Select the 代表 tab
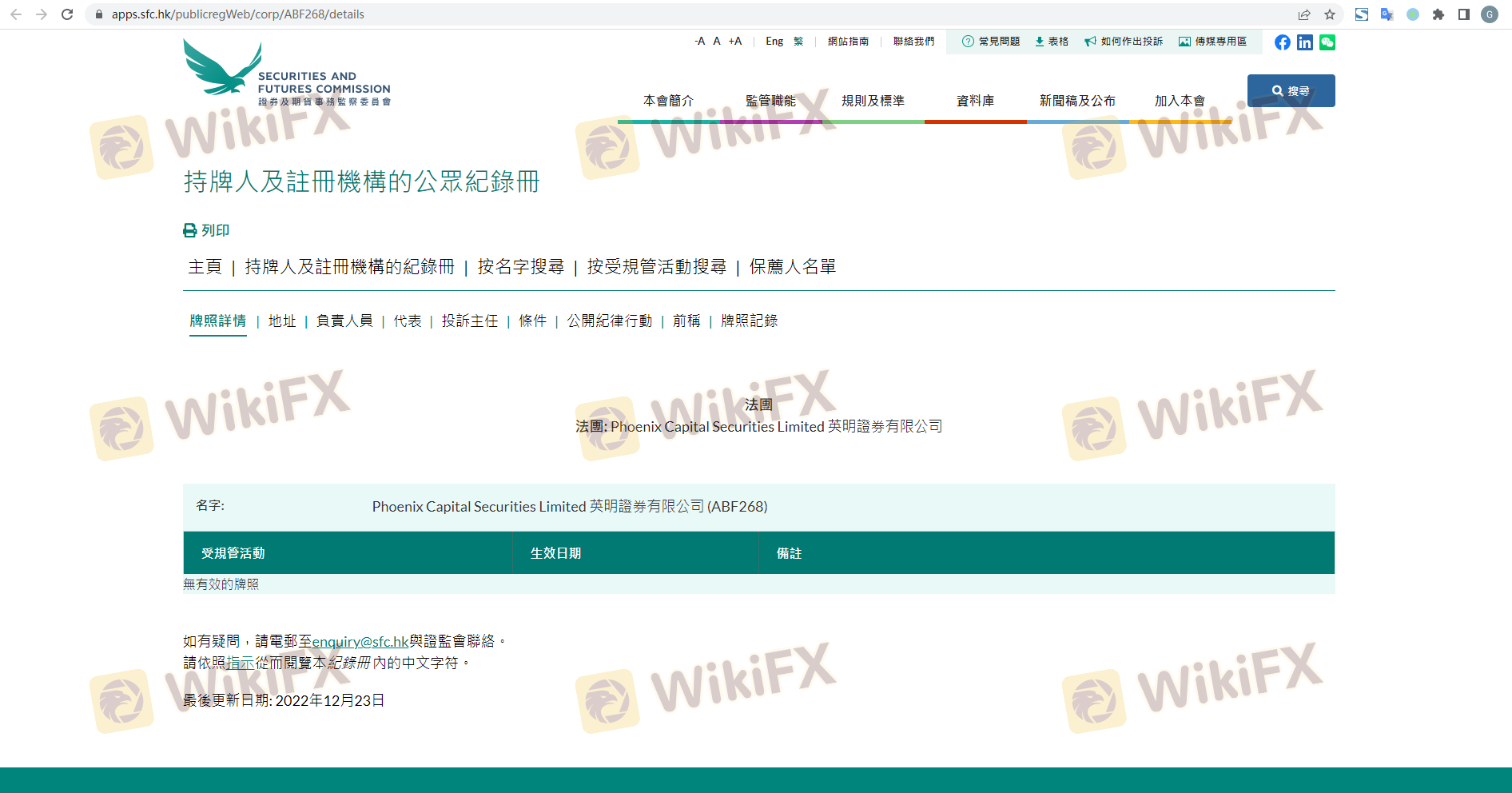The image size is (1512, 793). tap(408, 321)
